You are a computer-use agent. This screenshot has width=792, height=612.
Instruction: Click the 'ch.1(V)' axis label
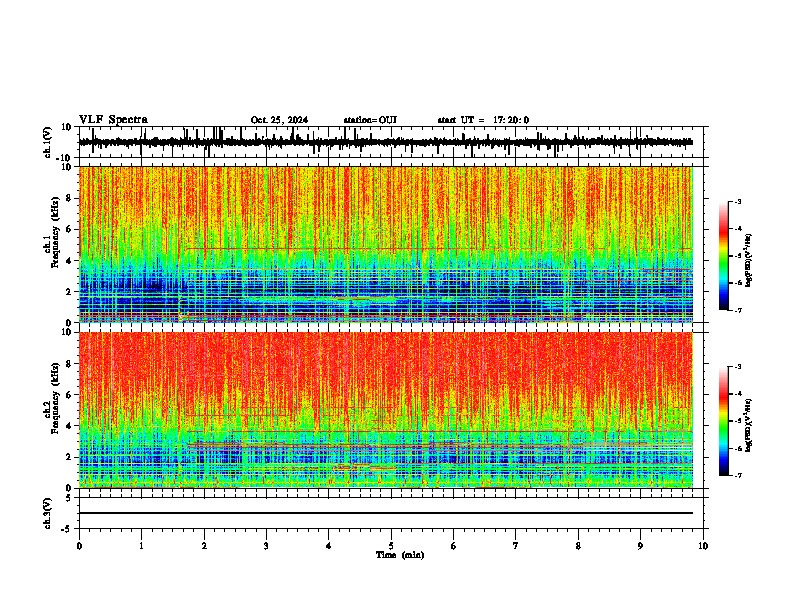(47, 142)
